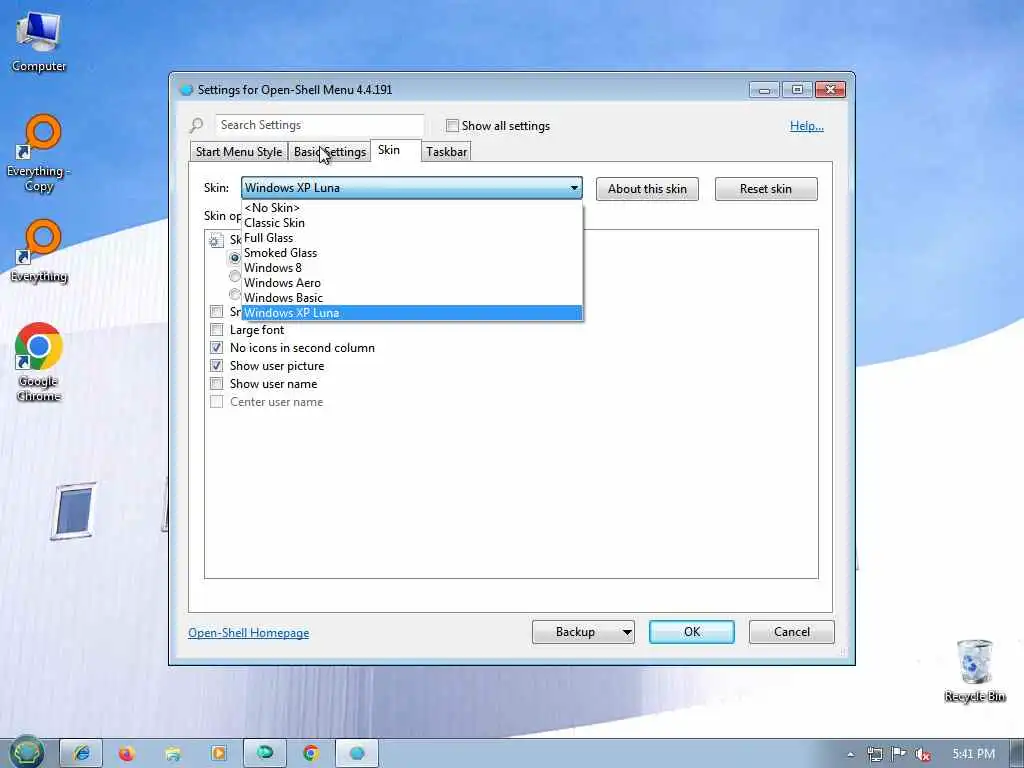Choose highlighted Windows XP Luna list entry

coord(412,313)
